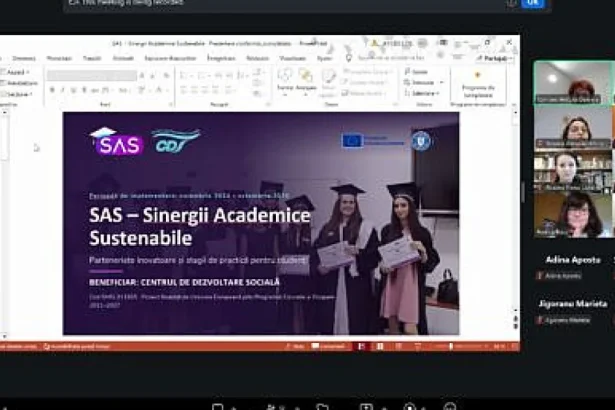Expand the Înlocuire dropdown arrow
This screenshot has height=410, width=615.
[x=442, y=82]
